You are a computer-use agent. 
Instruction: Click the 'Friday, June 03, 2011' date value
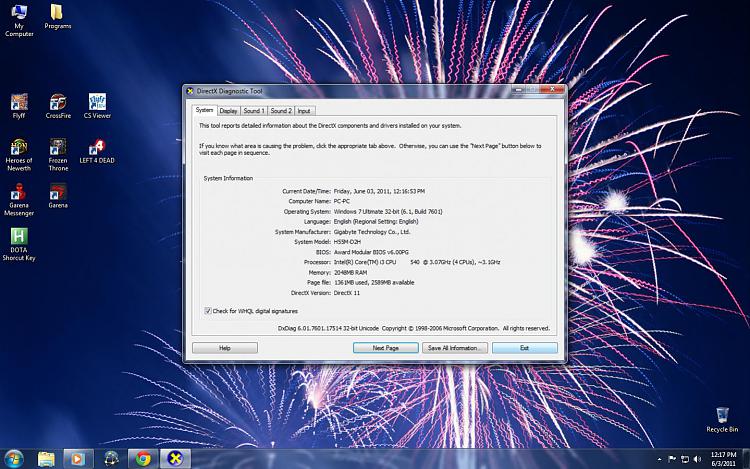tap(379, 191)
